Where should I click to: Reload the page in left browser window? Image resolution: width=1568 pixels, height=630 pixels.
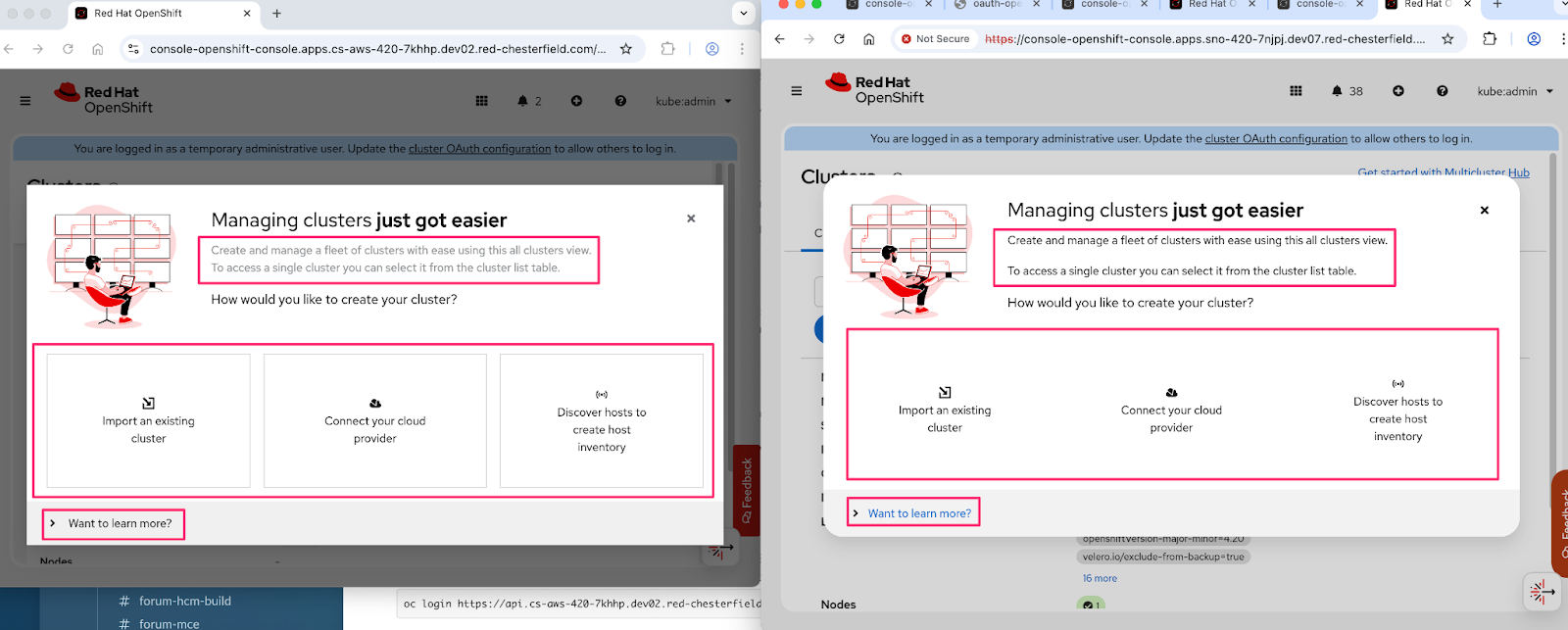pos(68,49)
